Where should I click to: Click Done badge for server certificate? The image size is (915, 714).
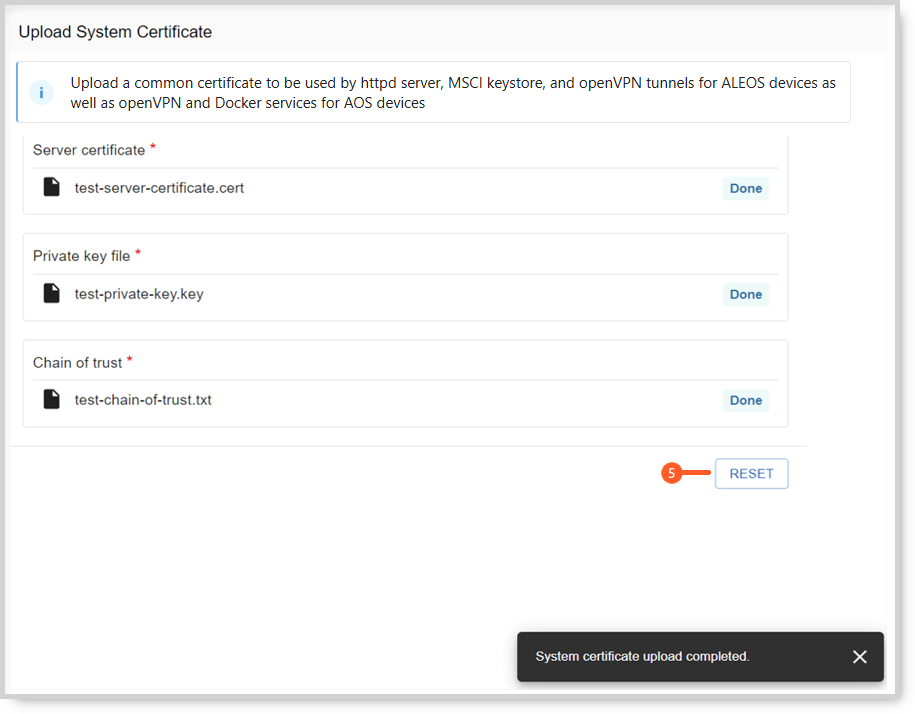pyautogui.click(x=745, y=189)
